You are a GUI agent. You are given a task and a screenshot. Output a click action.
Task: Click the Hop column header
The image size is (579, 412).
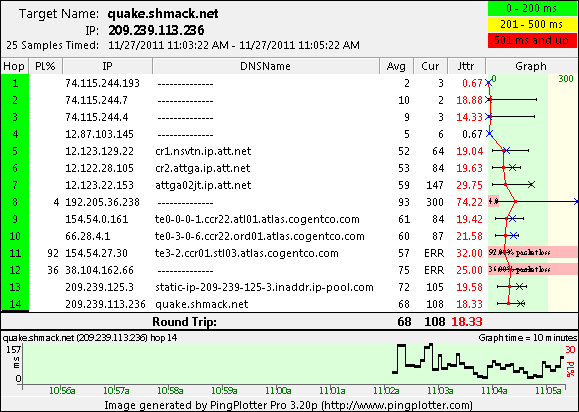14,66
